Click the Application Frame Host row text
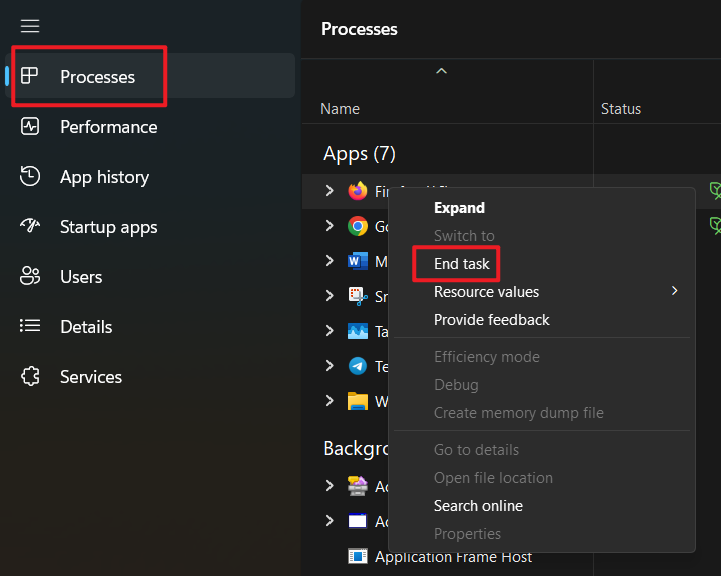 pyautogui.click(x=453, y=557)
